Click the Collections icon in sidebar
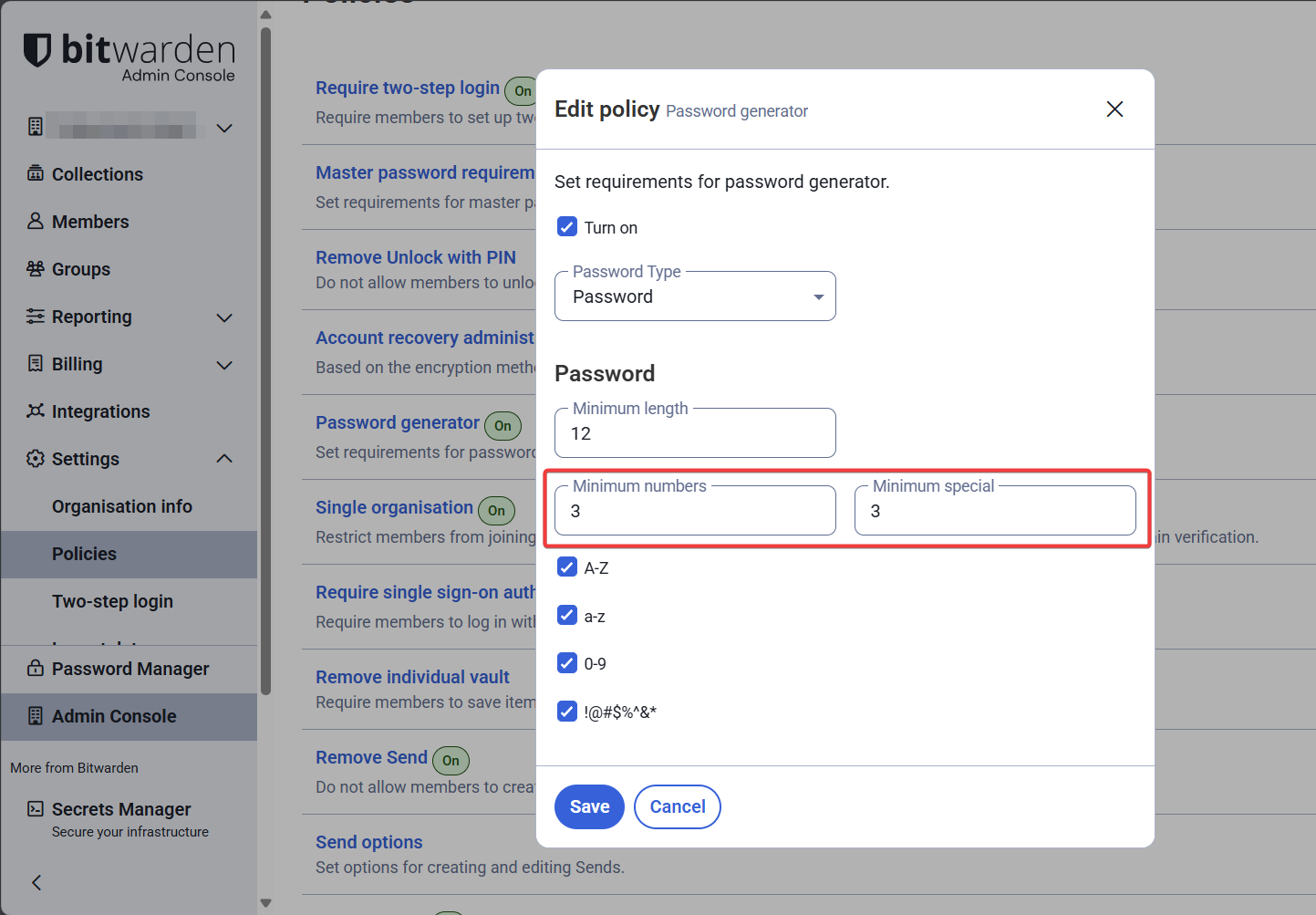The width and height of the screenshot is (1316, 915). [36, 173]
